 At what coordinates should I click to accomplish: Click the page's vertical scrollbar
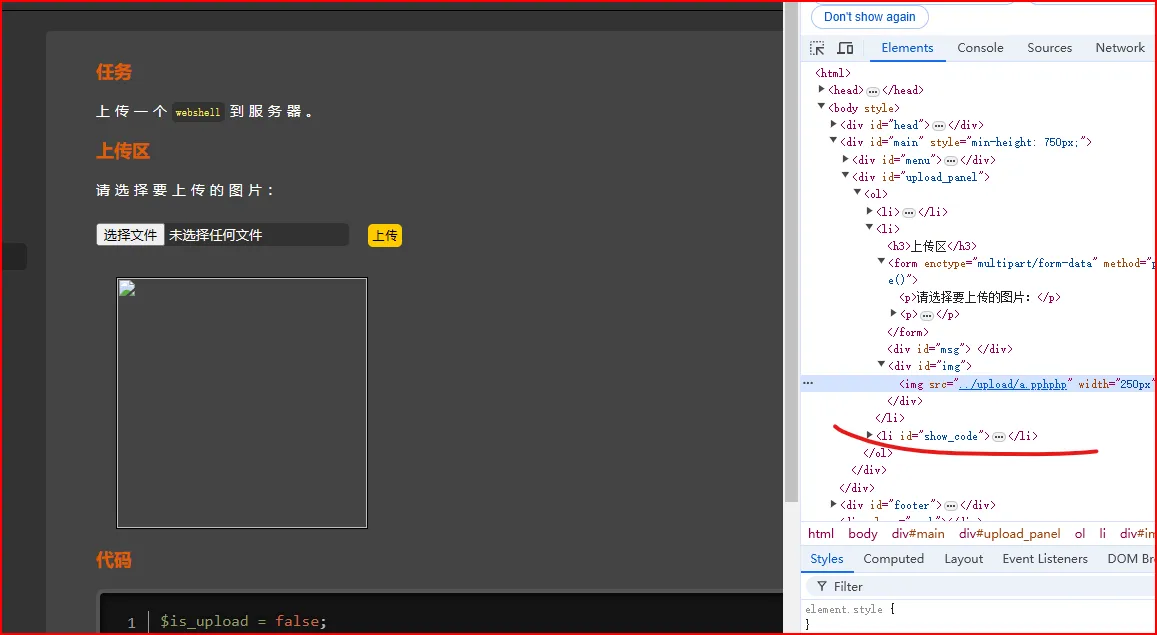coord(791,251)
